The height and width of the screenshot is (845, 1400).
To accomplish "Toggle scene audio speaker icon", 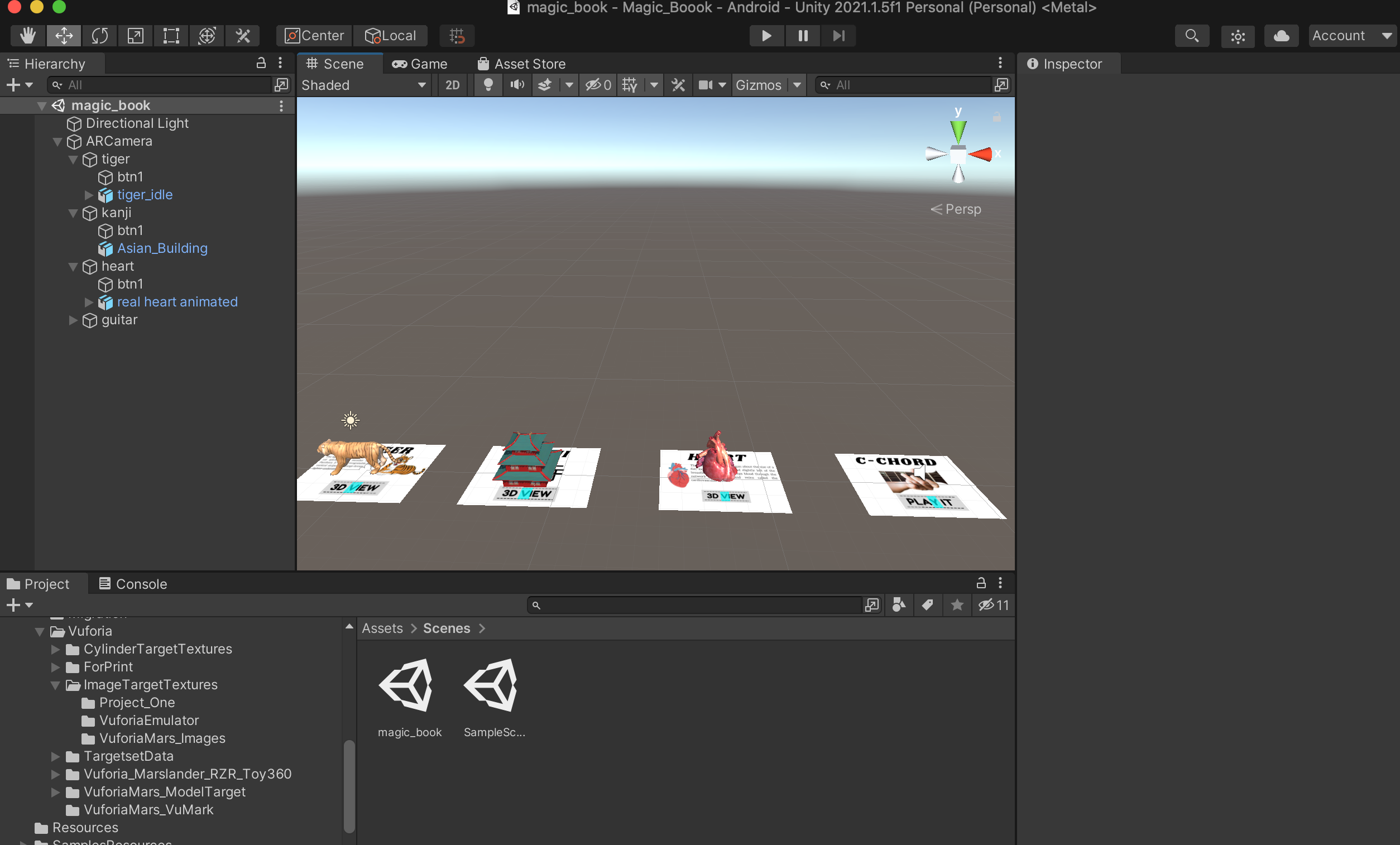I will point(516,85).
